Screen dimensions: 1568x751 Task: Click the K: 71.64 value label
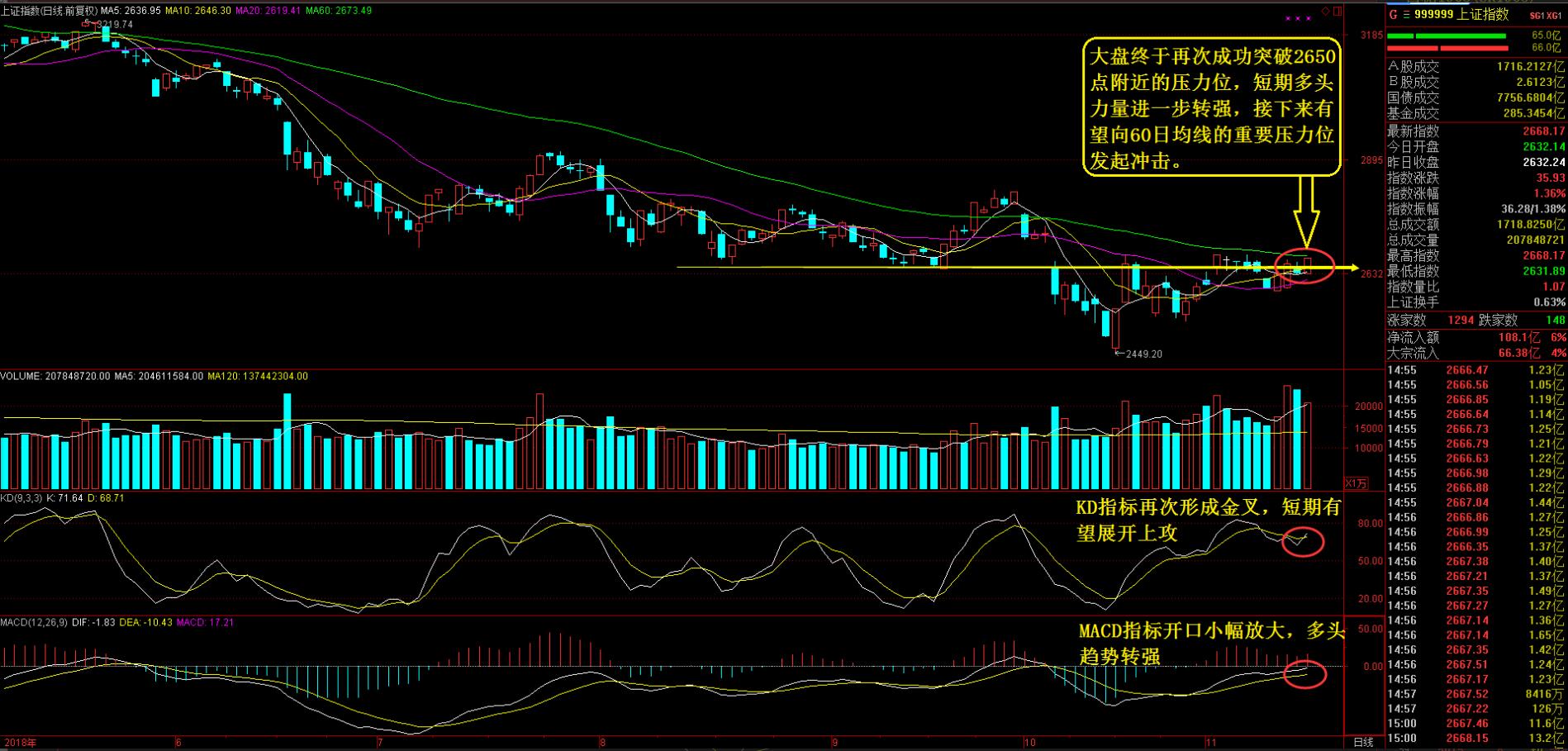point(64,498)
